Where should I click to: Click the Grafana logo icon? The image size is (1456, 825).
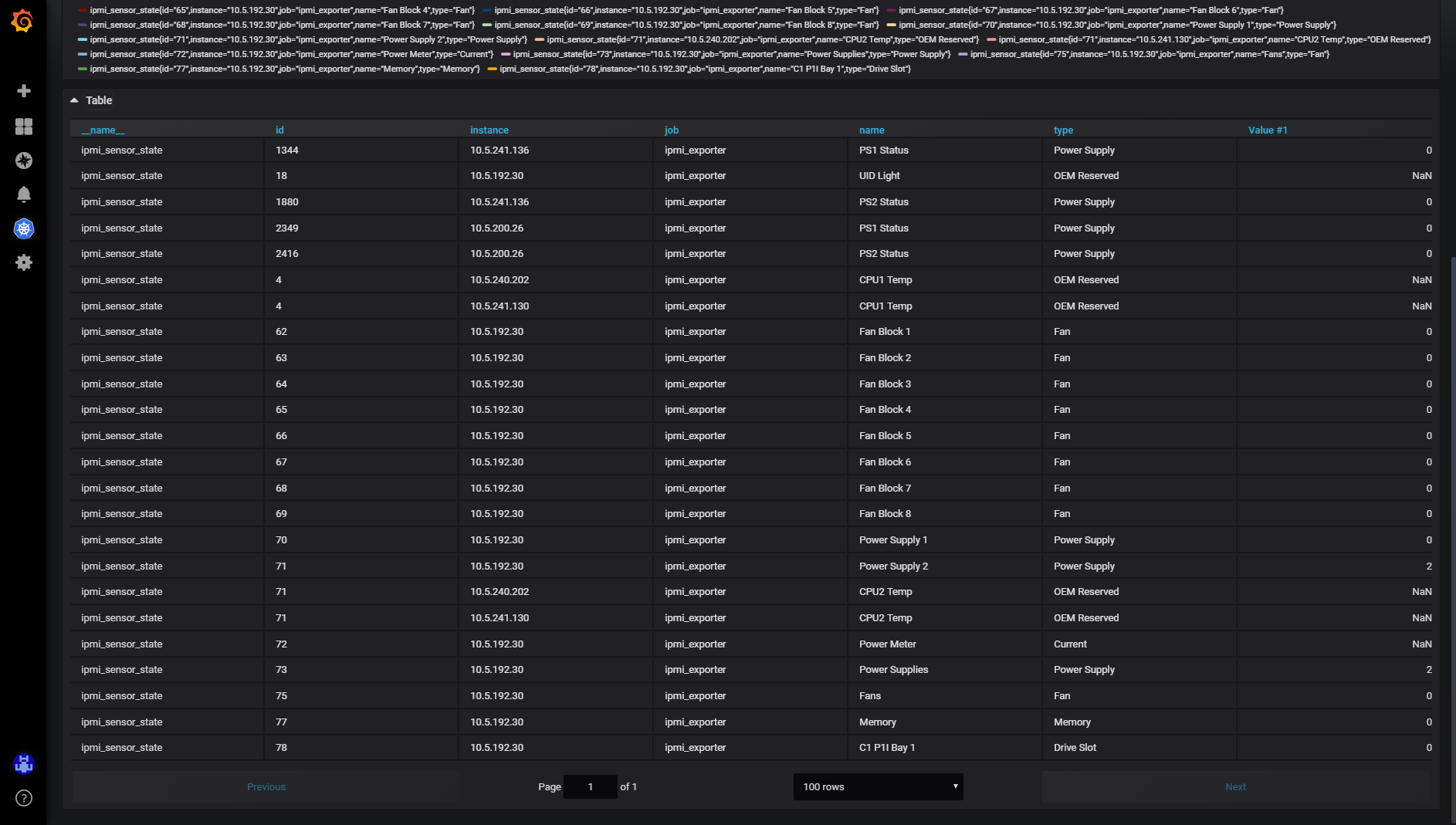tap(23, 21)
